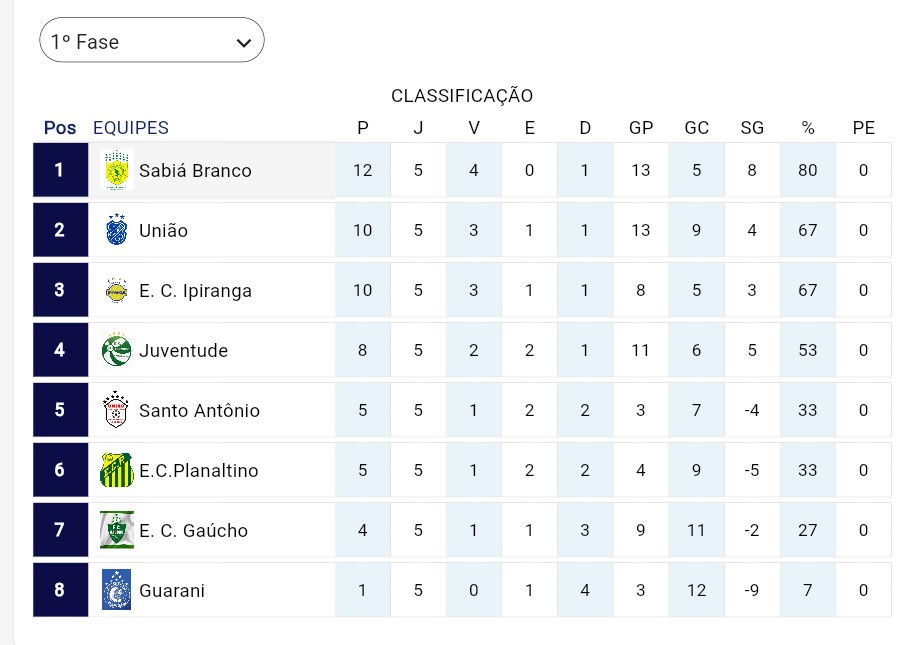905x645 pixels.
Task: Click the Santo Antônio team crest icon
Action: [x=117, y=410]
